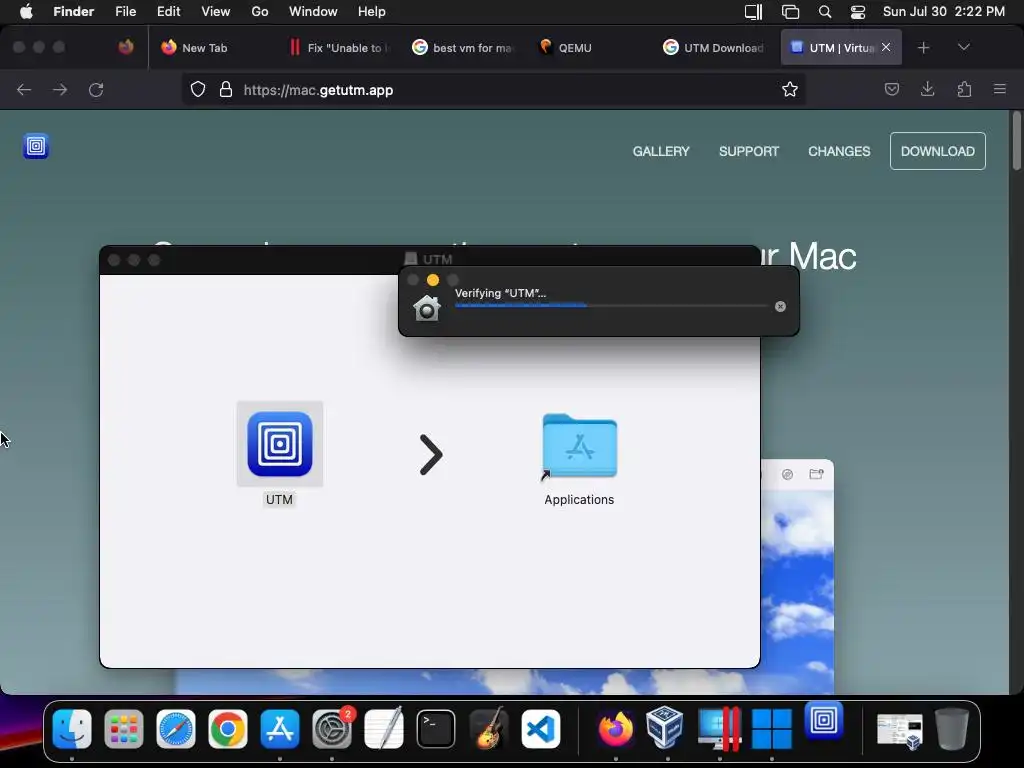Go back in browser history
Image resolution: width=1024 pixels, height=768 pixels.
click(24, 89)
